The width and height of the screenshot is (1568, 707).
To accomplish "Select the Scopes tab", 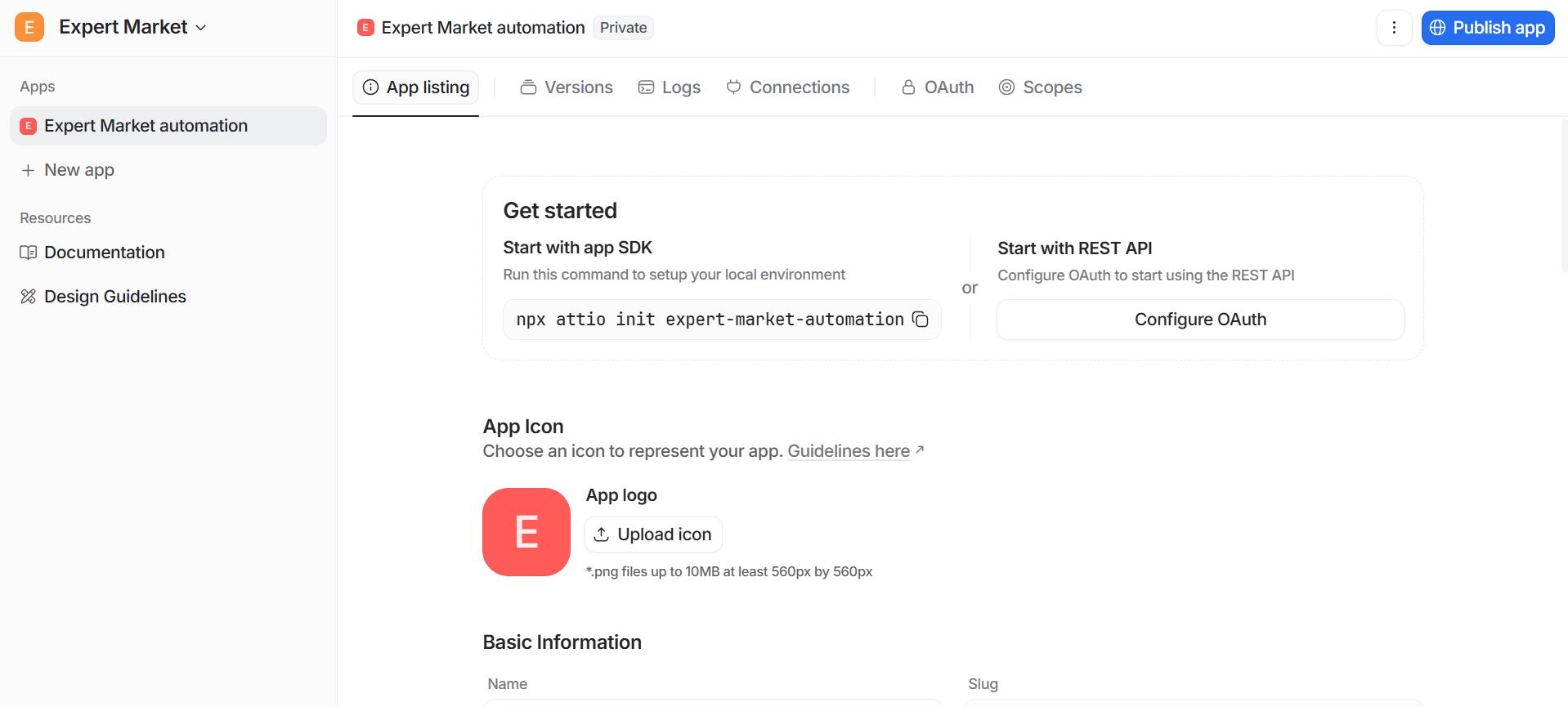I will coord(1041,87).
